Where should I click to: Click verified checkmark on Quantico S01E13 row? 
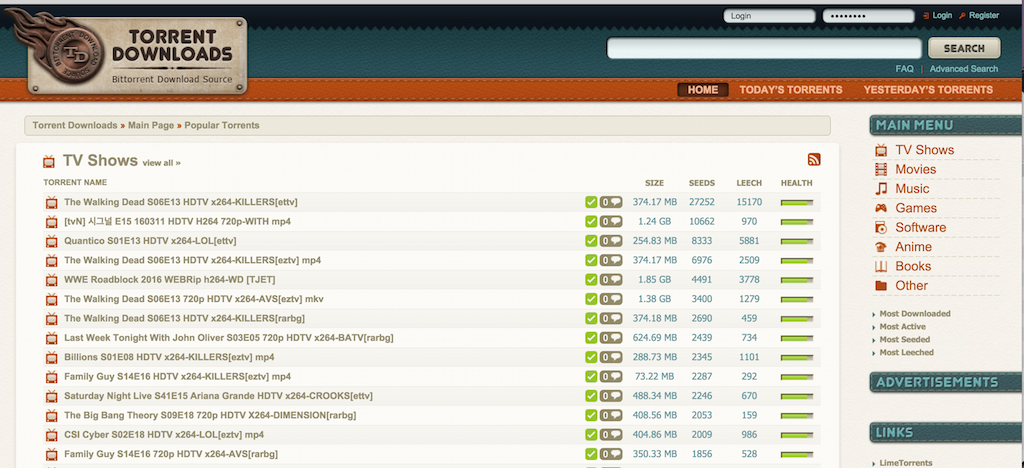pyautogui.click(x=591, y=241)
